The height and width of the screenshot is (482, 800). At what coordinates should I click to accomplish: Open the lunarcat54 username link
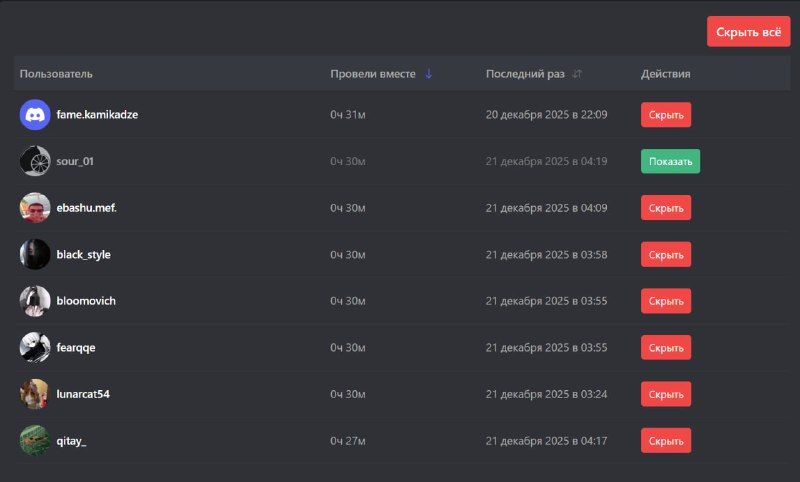pos(83,394)
